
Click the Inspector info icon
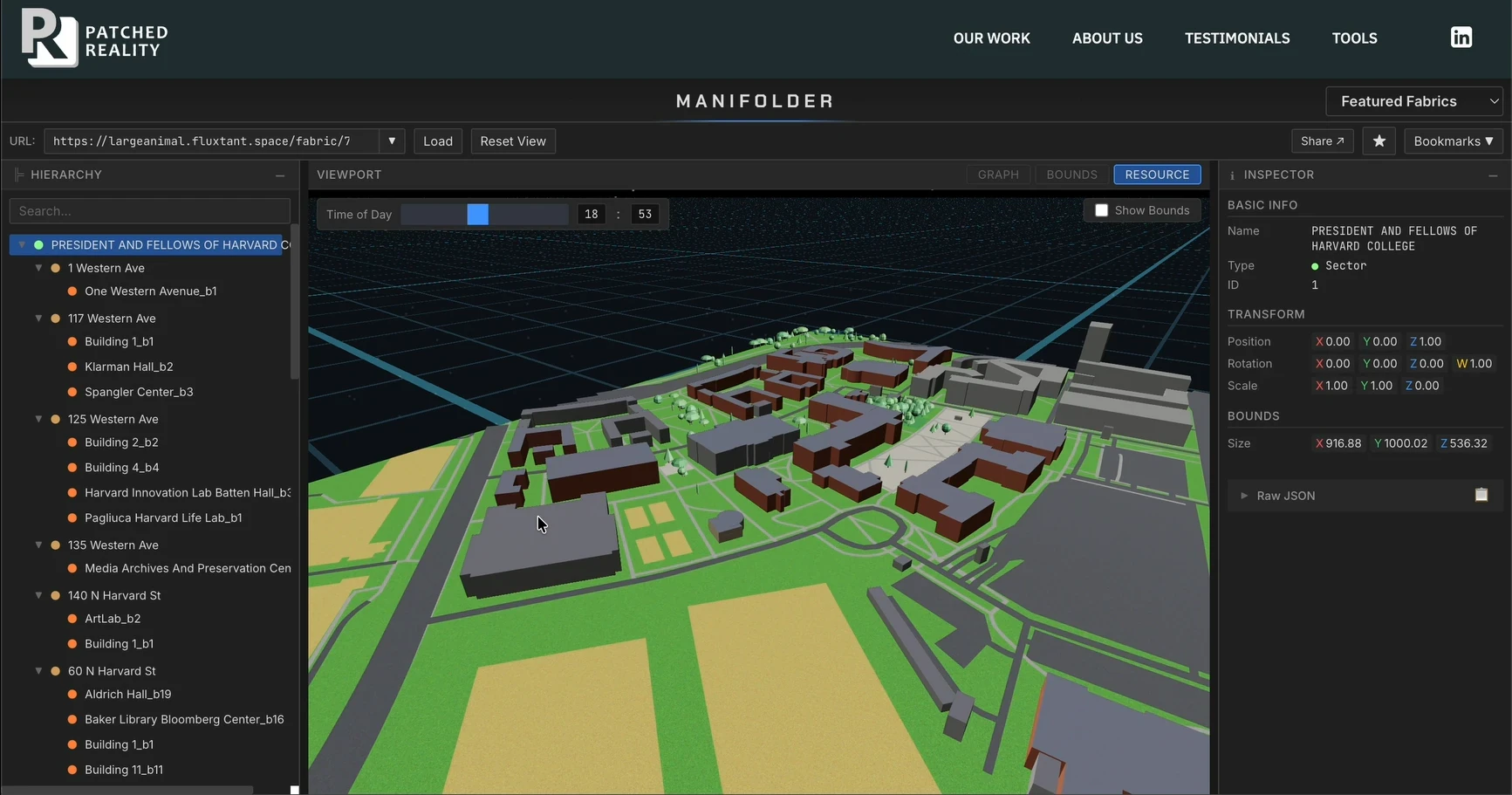pyautogui.click(x=1232, y=175)
